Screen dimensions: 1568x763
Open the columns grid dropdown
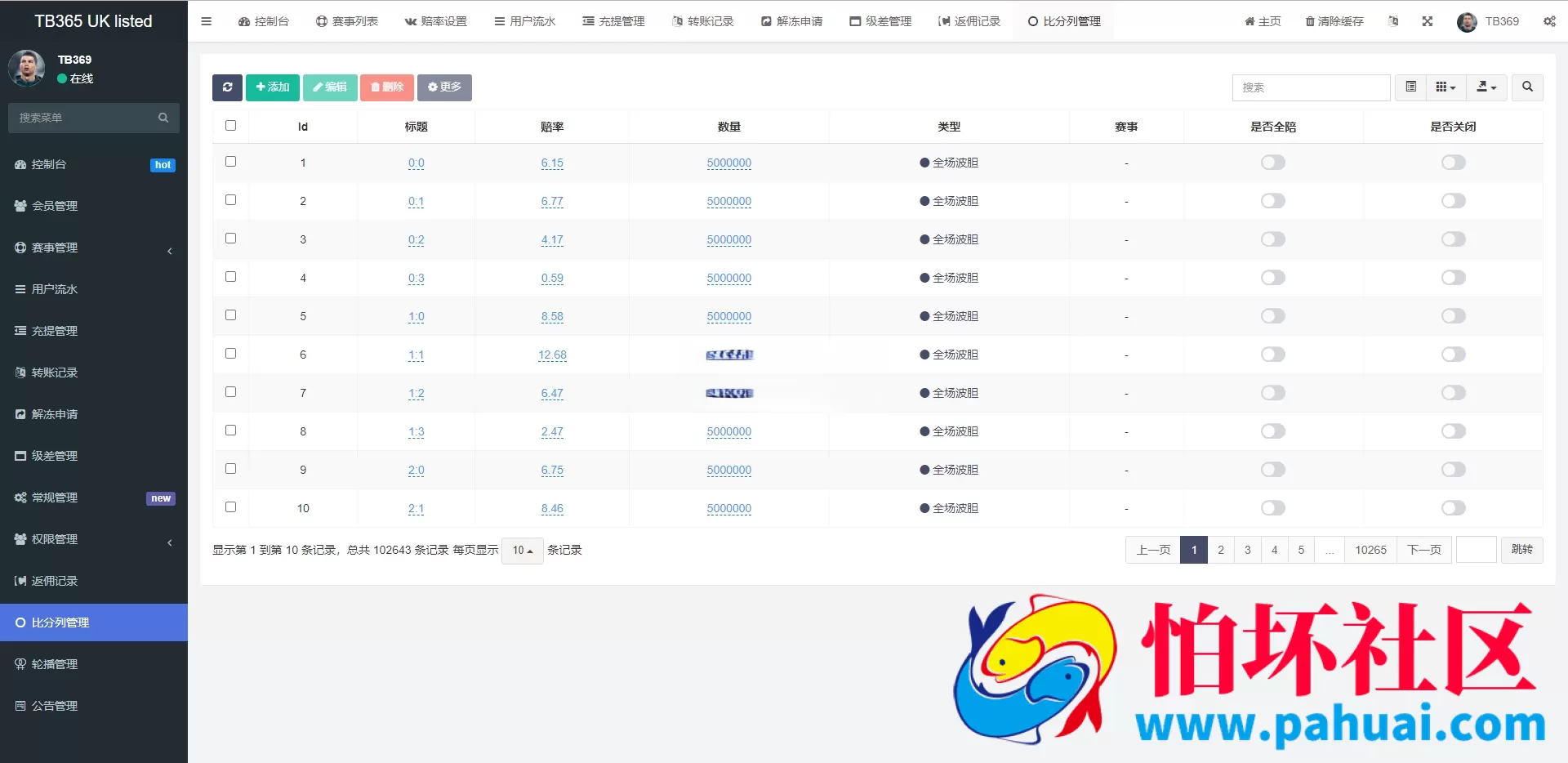point(1445,87)
